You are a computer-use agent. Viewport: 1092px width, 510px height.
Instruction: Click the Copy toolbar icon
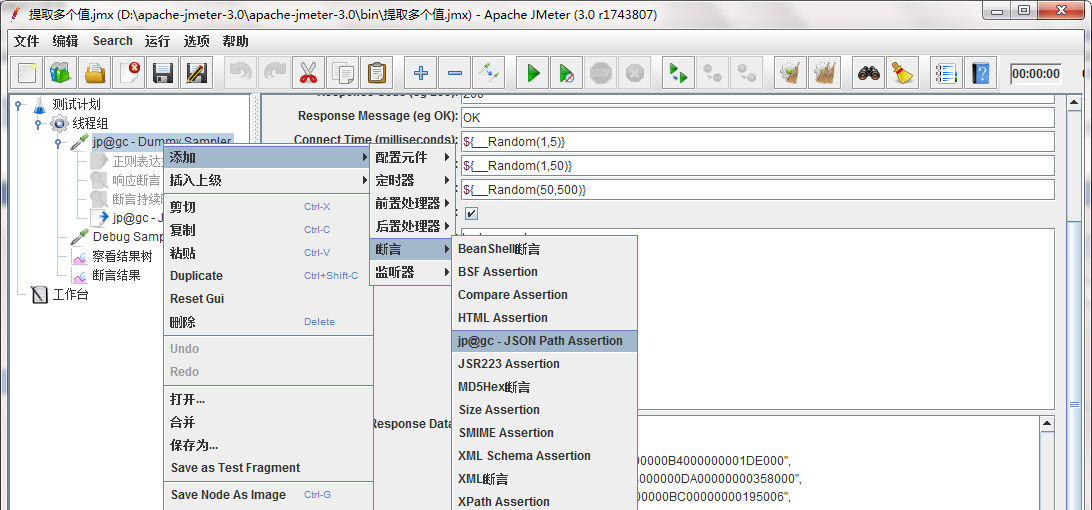tap(343, 72)
